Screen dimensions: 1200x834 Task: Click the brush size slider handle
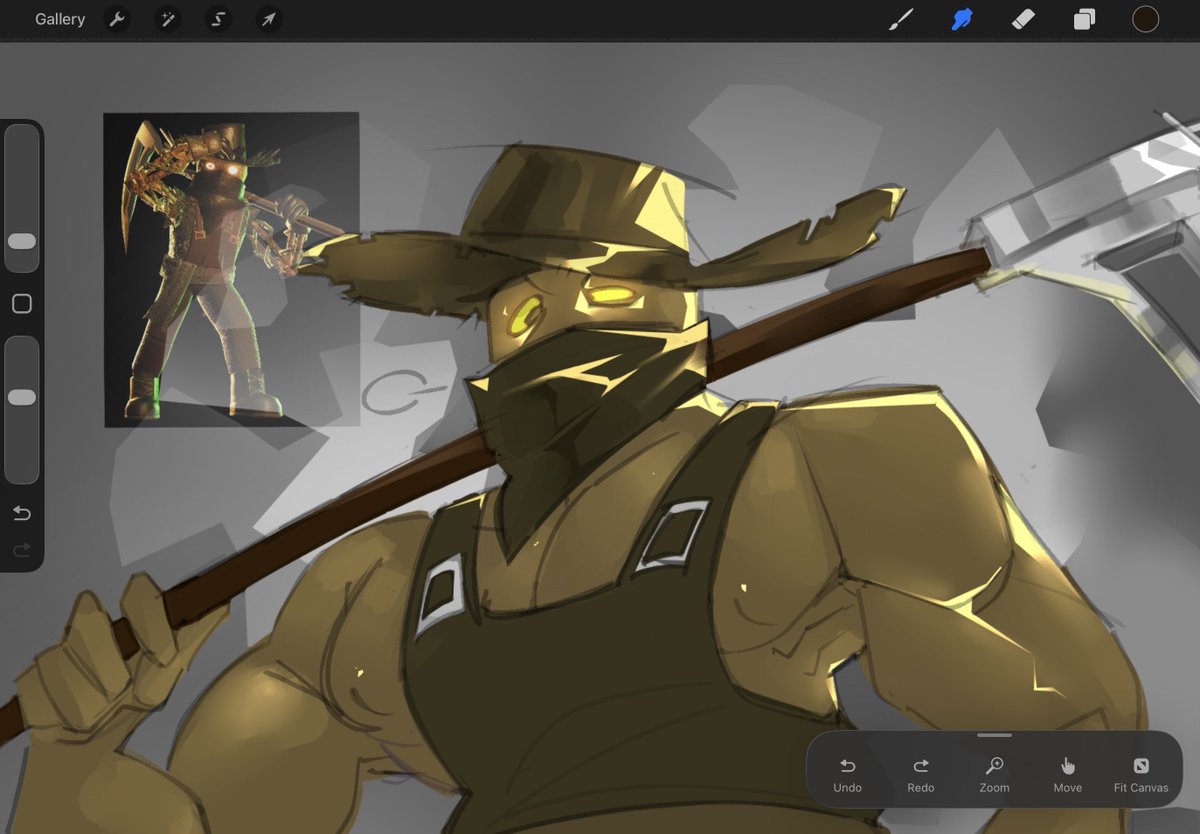tap(22, 241)
